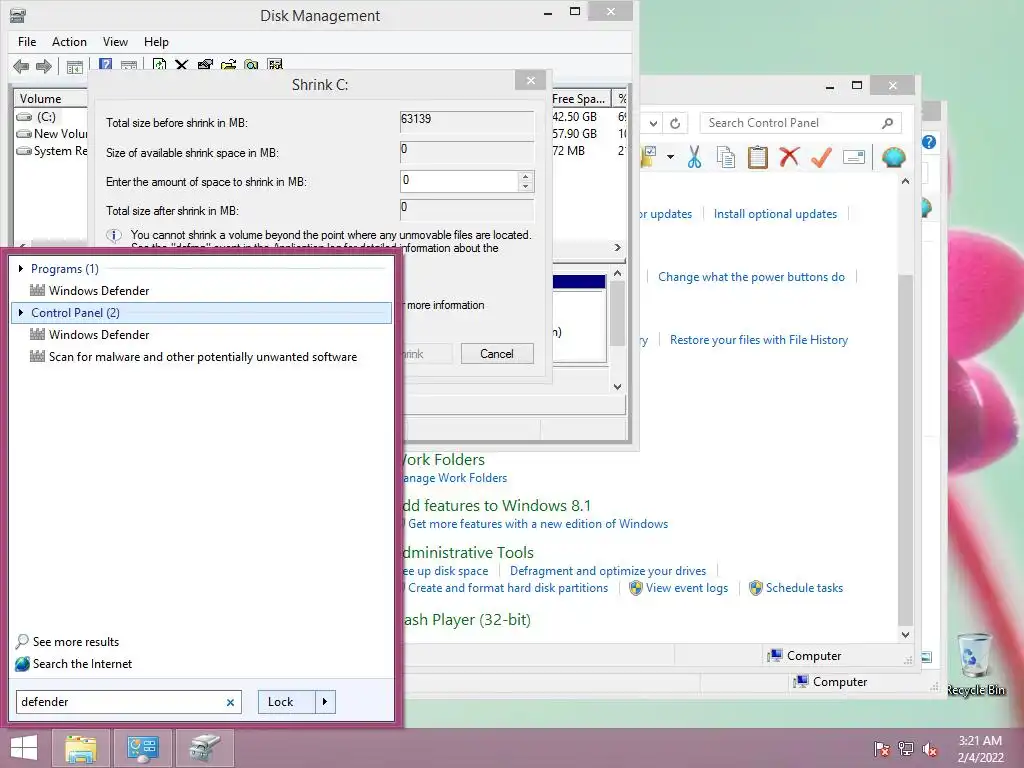
Task: Click the envelope card icon in Control Panel toolbar
Action: click(x=854, y=157)
